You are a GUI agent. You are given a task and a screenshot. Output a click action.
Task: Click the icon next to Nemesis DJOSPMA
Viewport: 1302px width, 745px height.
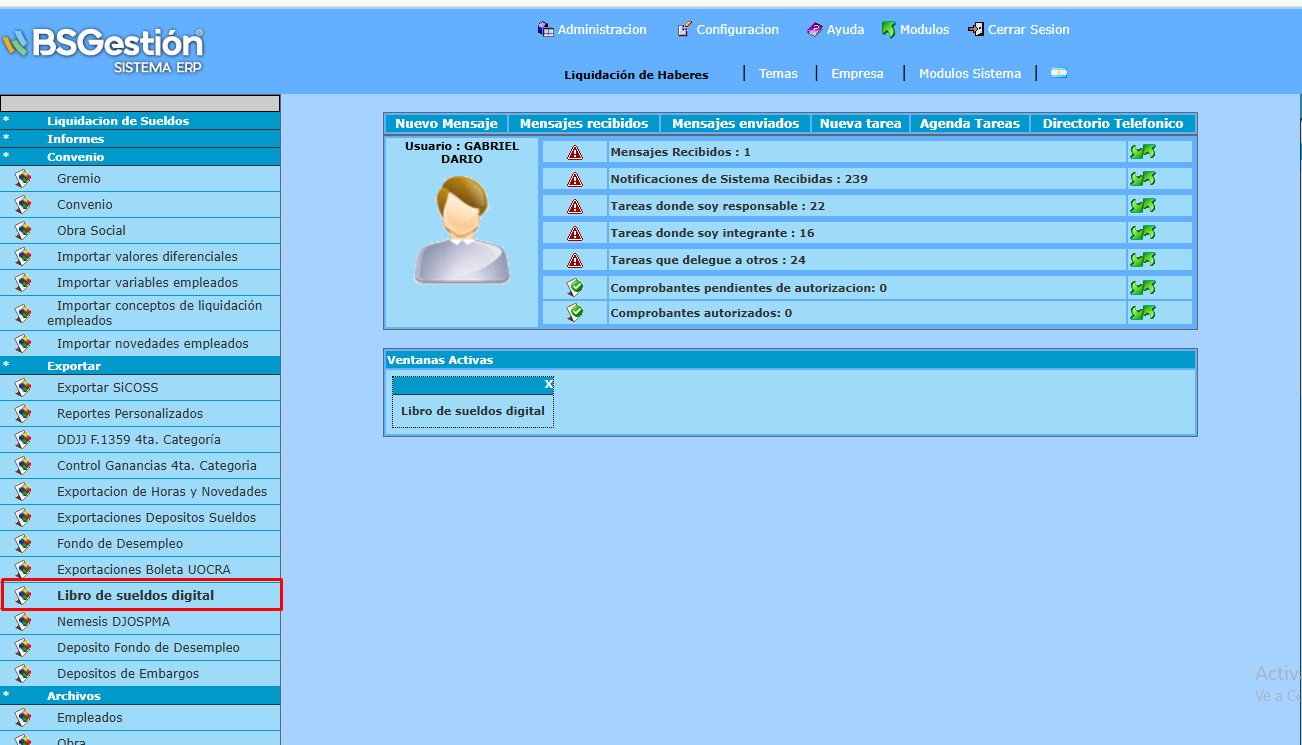tap(23, 622)
